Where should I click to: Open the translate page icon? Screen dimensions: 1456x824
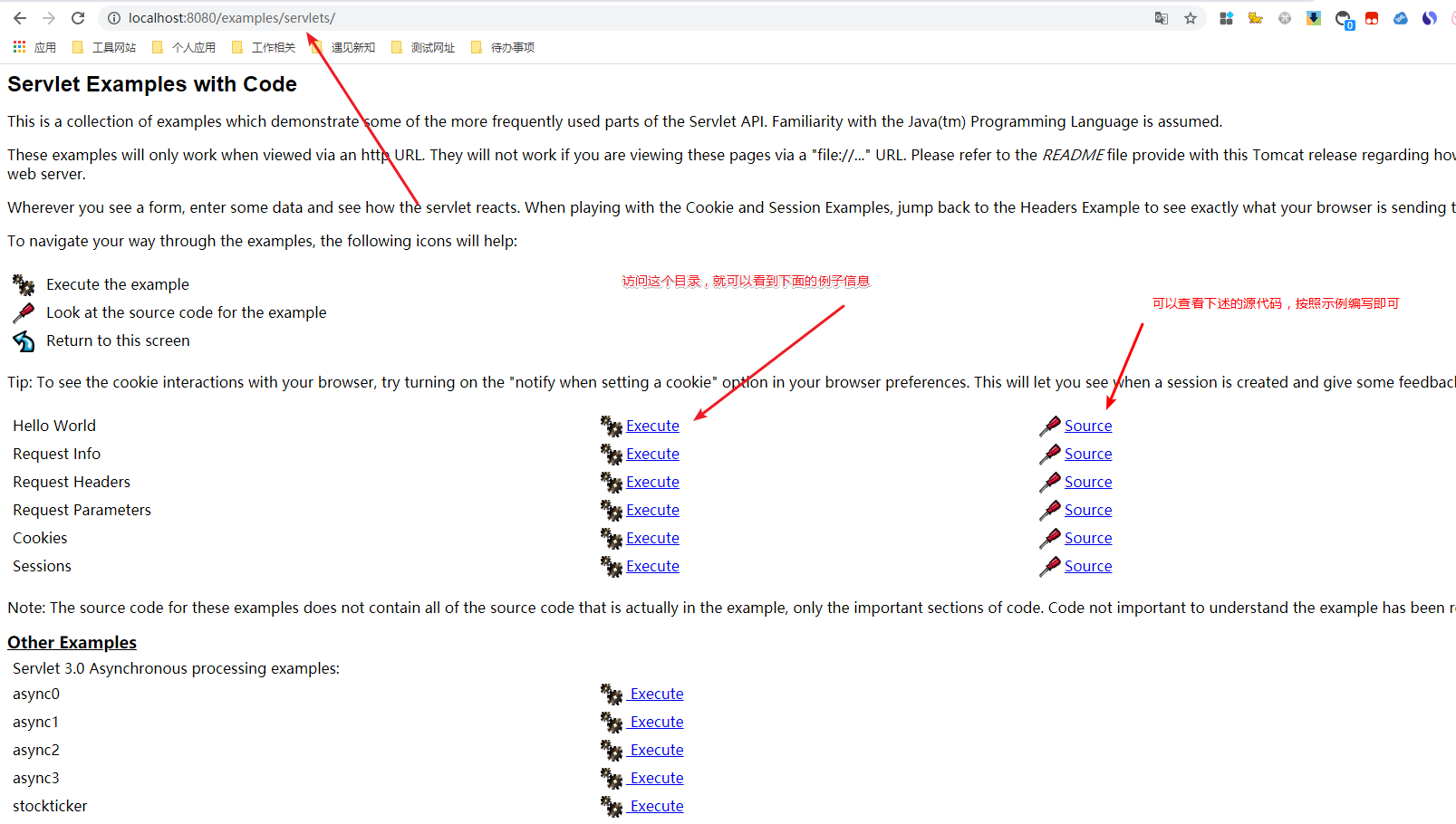coord(1162,18)
